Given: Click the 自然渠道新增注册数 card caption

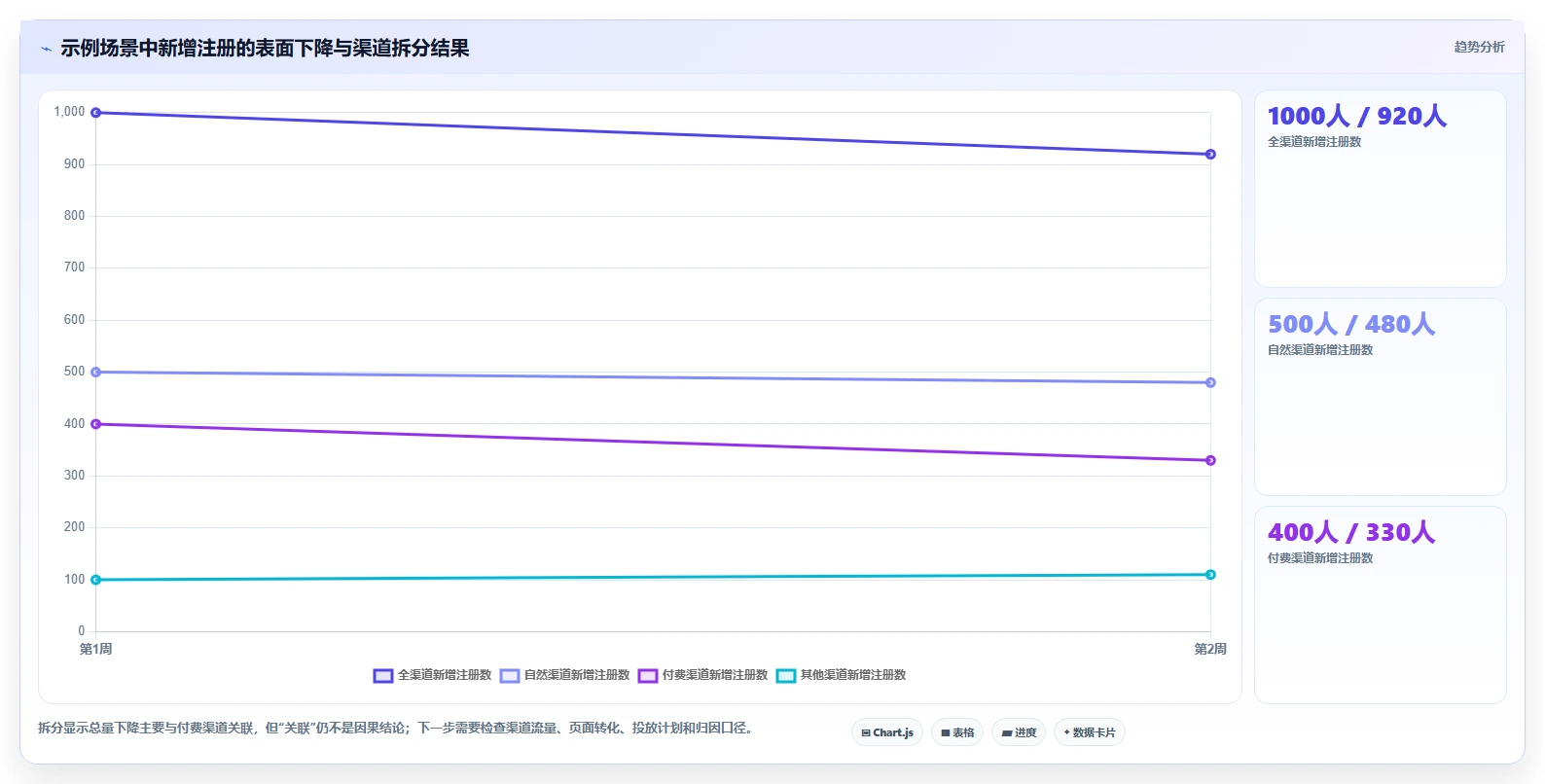Looking at the screenshot, I should (1320, 350).
